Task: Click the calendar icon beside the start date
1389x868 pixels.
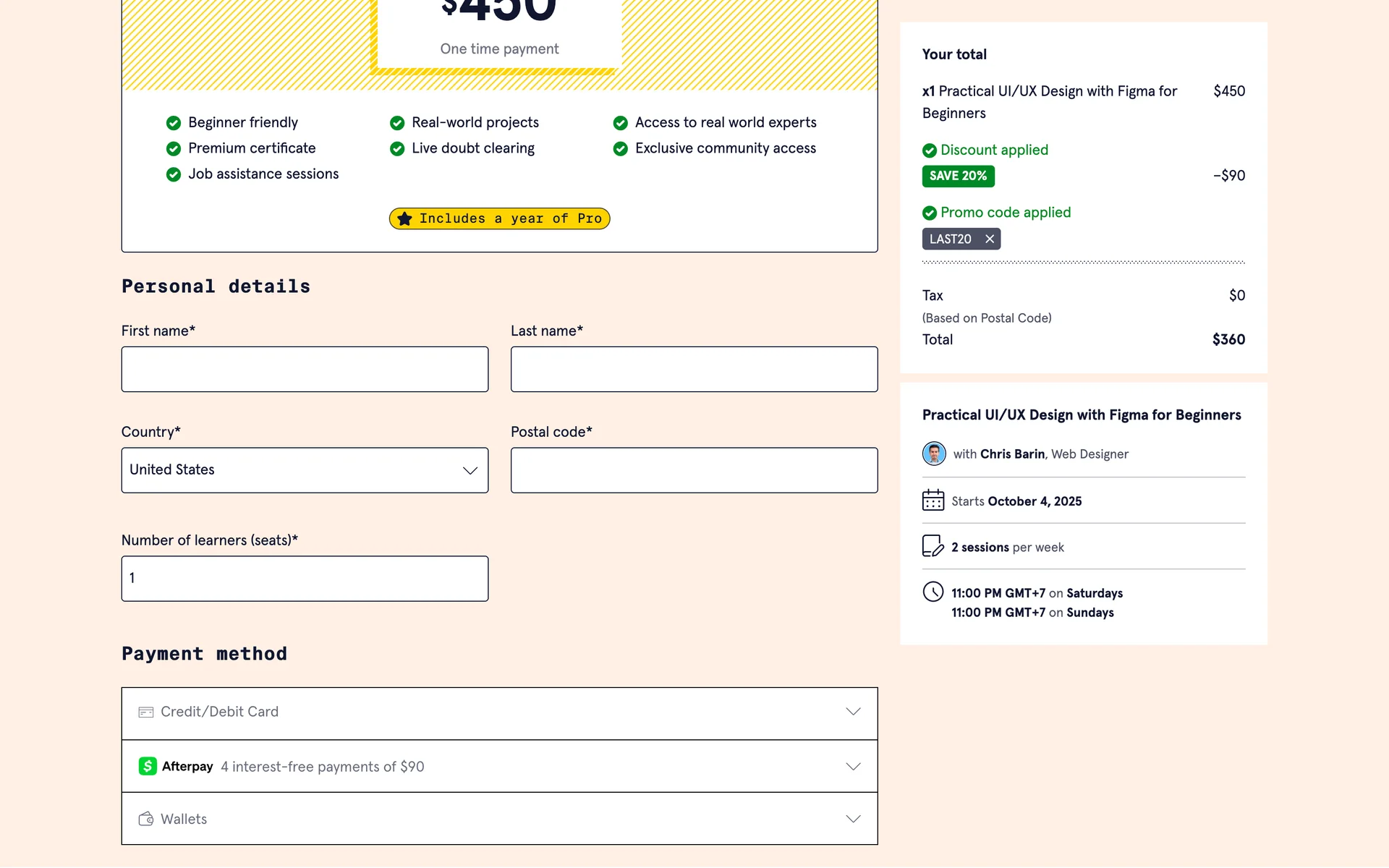Action: 933,501
